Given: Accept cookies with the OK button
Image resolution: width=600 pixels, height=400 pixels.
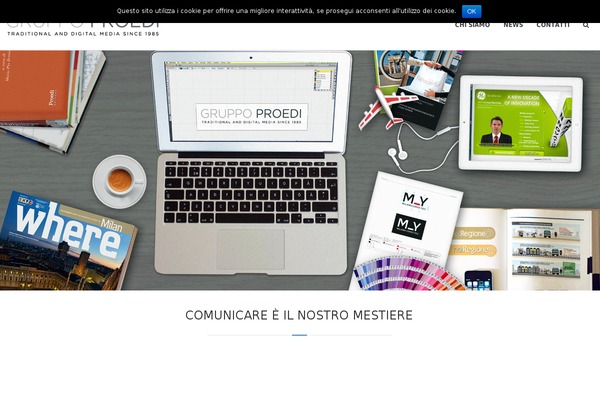Looking at the screenshot, I should tap(471, 11).
